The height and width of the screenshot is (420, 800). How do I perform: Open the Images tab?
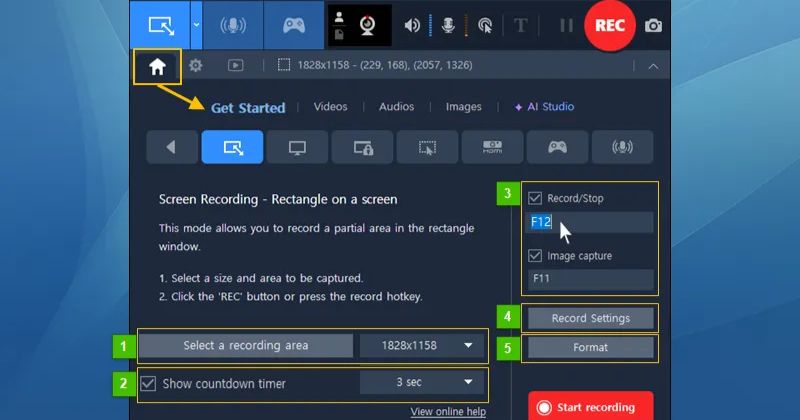pos(463,107)
